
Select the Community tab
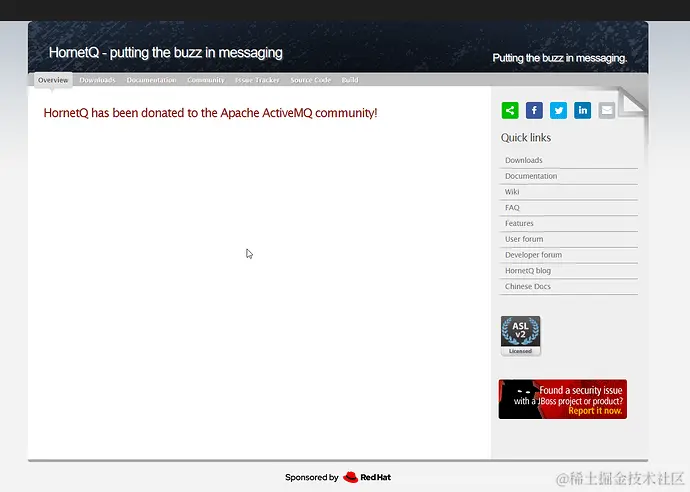pos(206,80)
